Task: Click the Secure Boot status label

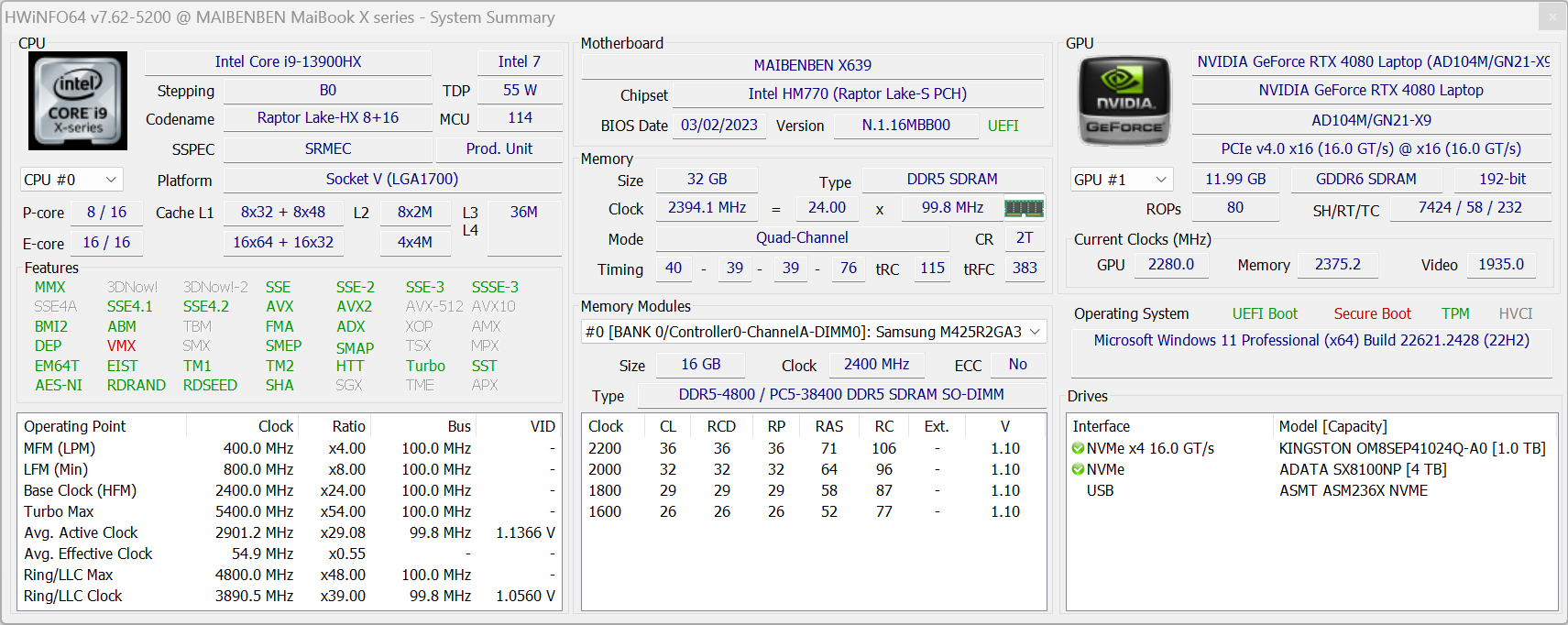Action: point(1372,314)
